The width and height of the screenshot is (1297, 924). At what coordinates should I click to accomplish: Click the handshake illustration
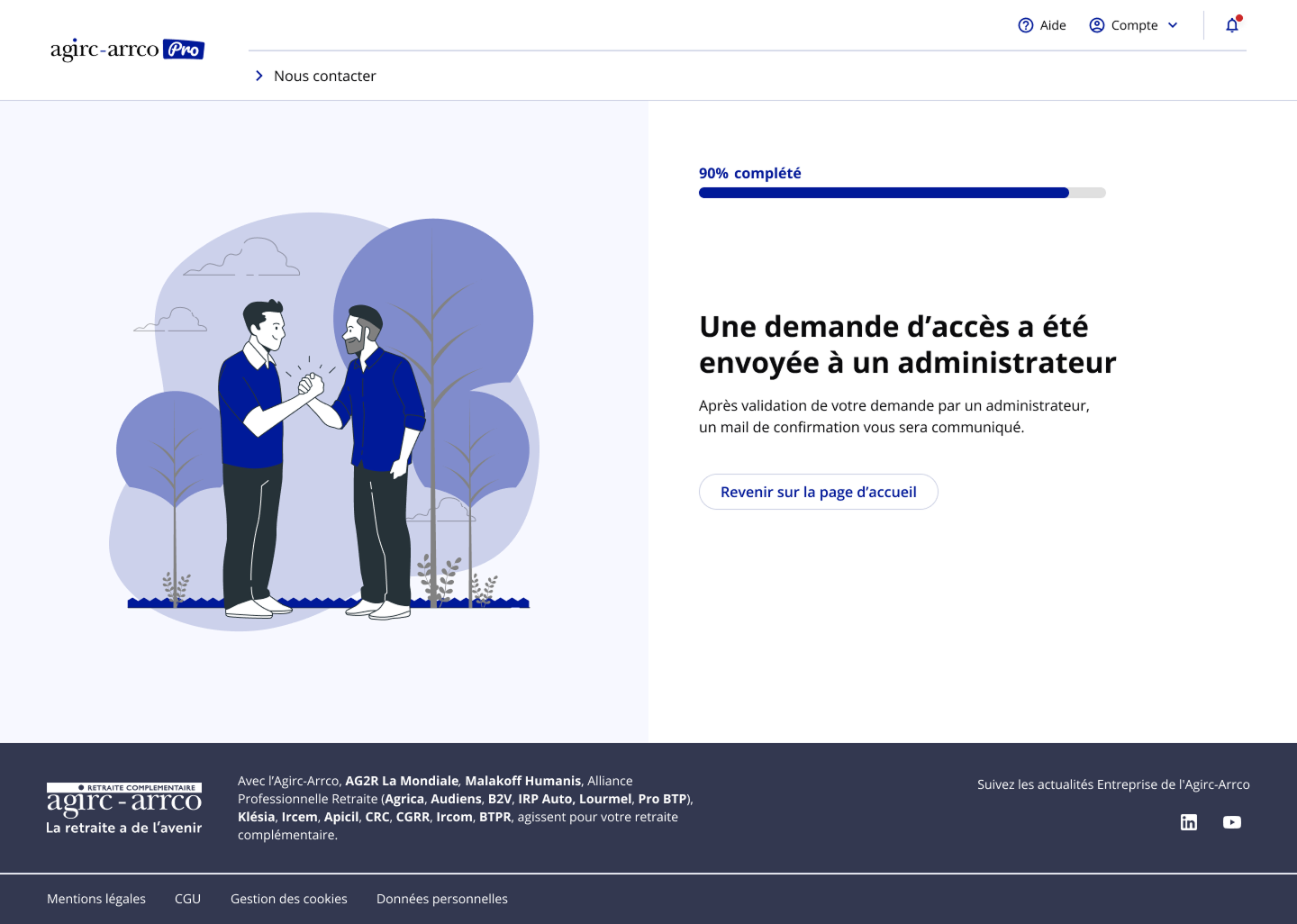coord(324,421)
